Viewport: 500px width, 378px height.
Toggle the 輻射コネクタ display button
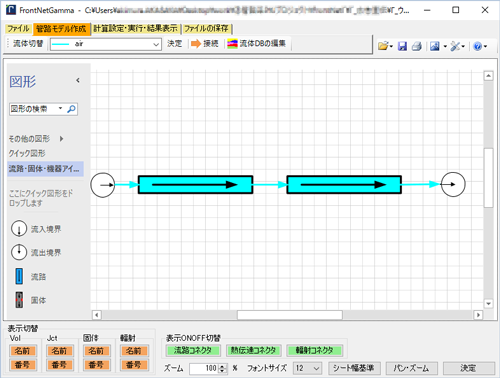[x=314, y=350]
